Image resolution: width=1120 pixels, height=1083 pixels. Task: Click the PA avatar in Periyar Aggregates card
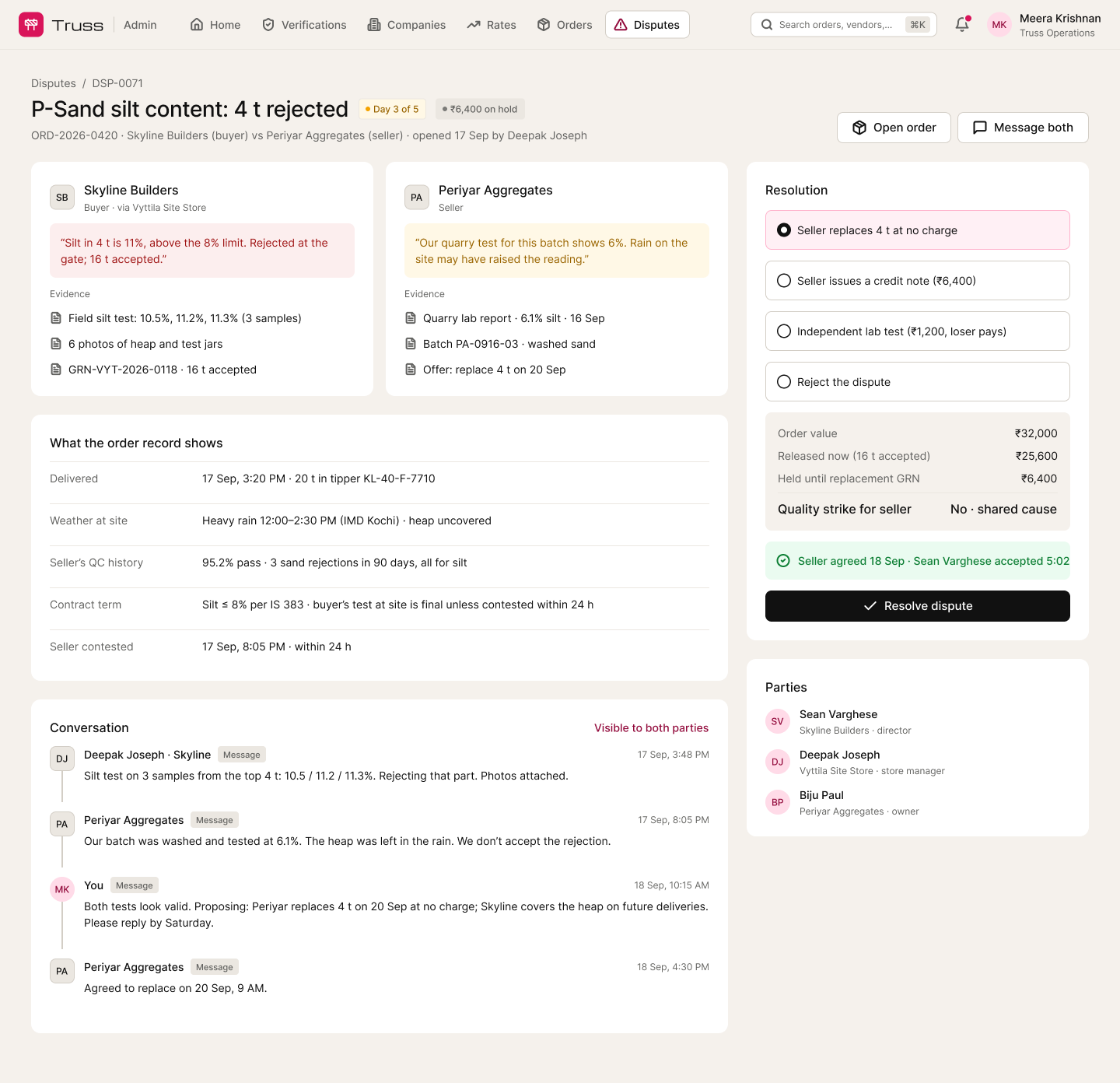coord(417,198)
